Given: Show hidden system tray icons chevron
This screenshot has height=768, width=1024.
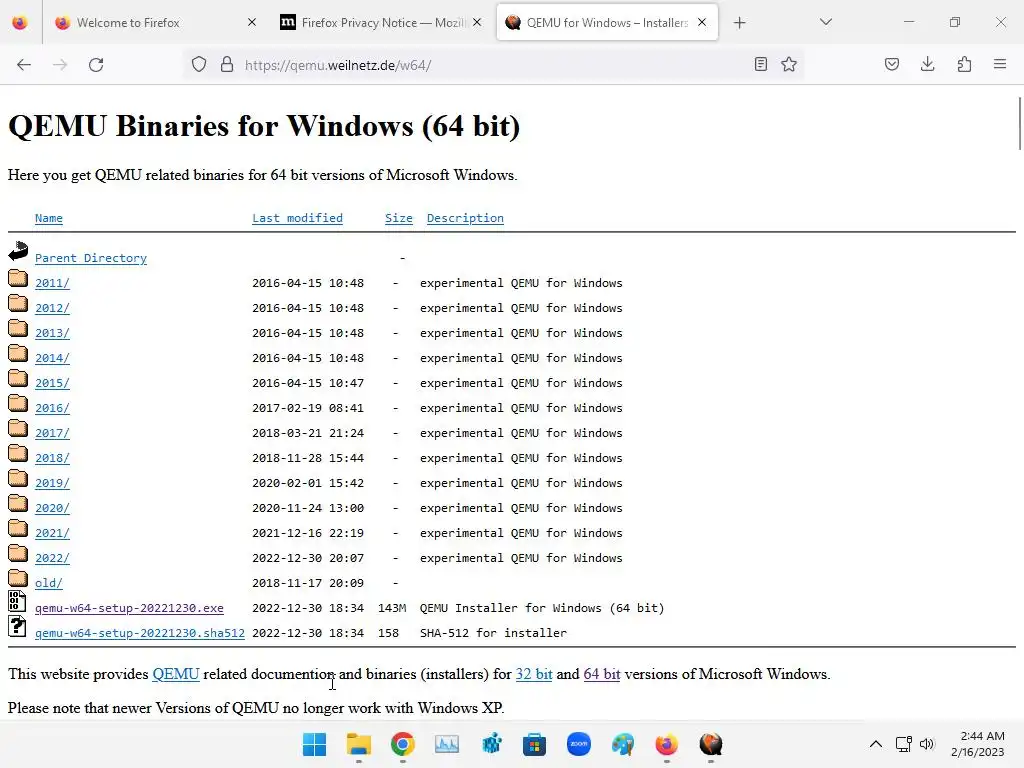Looking at the screenshot, I should point(876,744).
